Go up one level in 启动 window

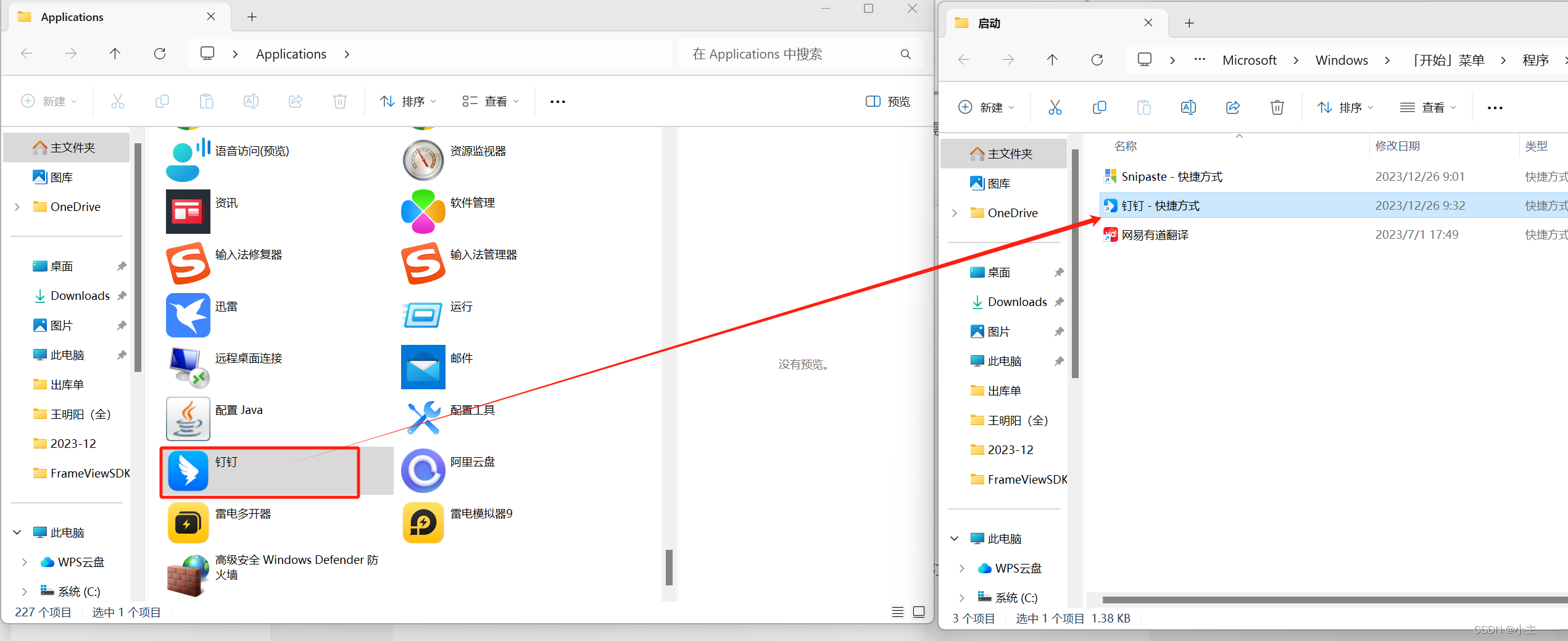(x=1053, y=60)
